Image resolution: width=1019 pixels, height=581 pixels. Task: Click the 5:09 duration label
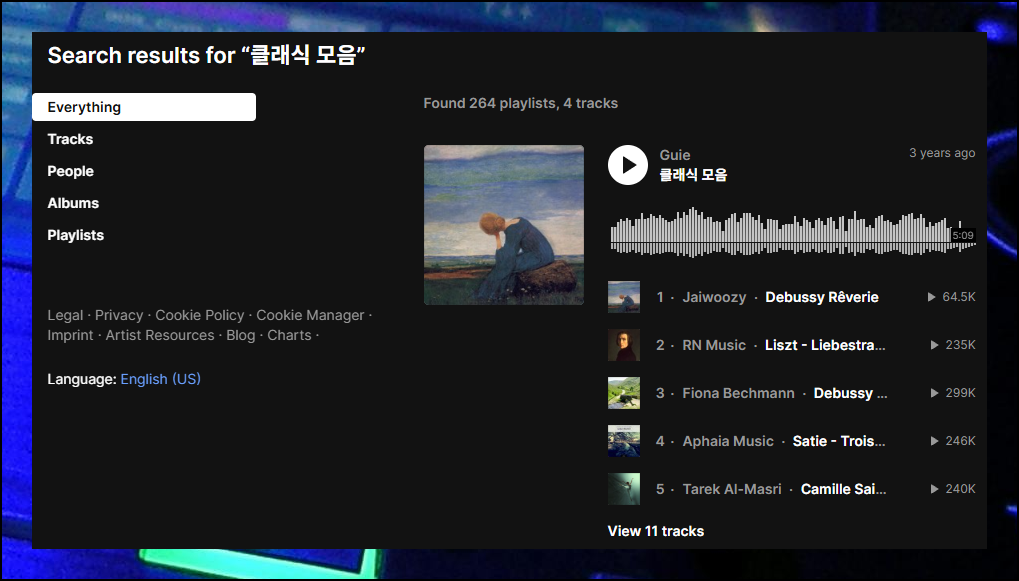pos(963,235)
